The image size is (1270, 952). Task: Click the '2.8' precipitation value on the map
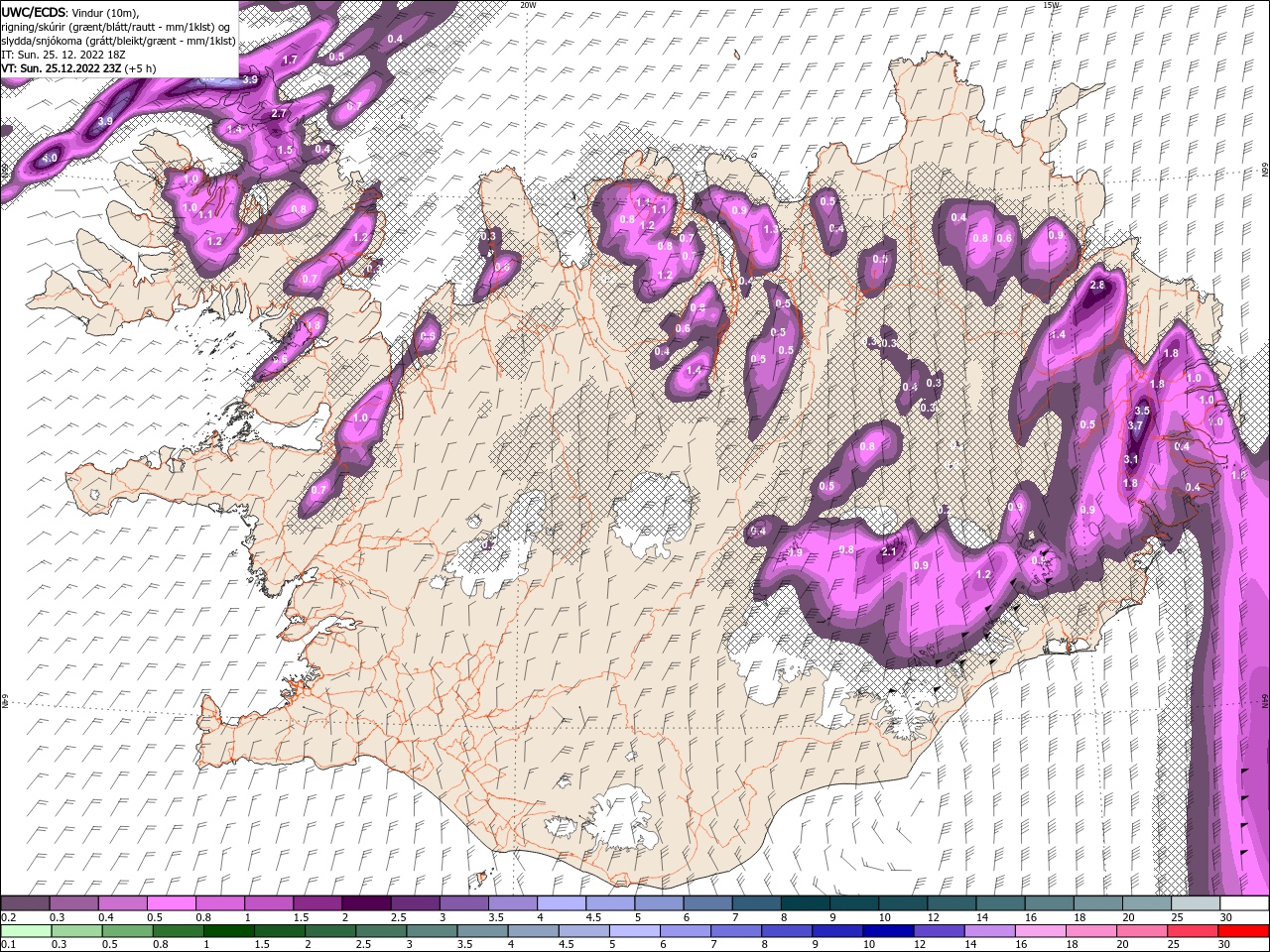[x=1097, y=286]
